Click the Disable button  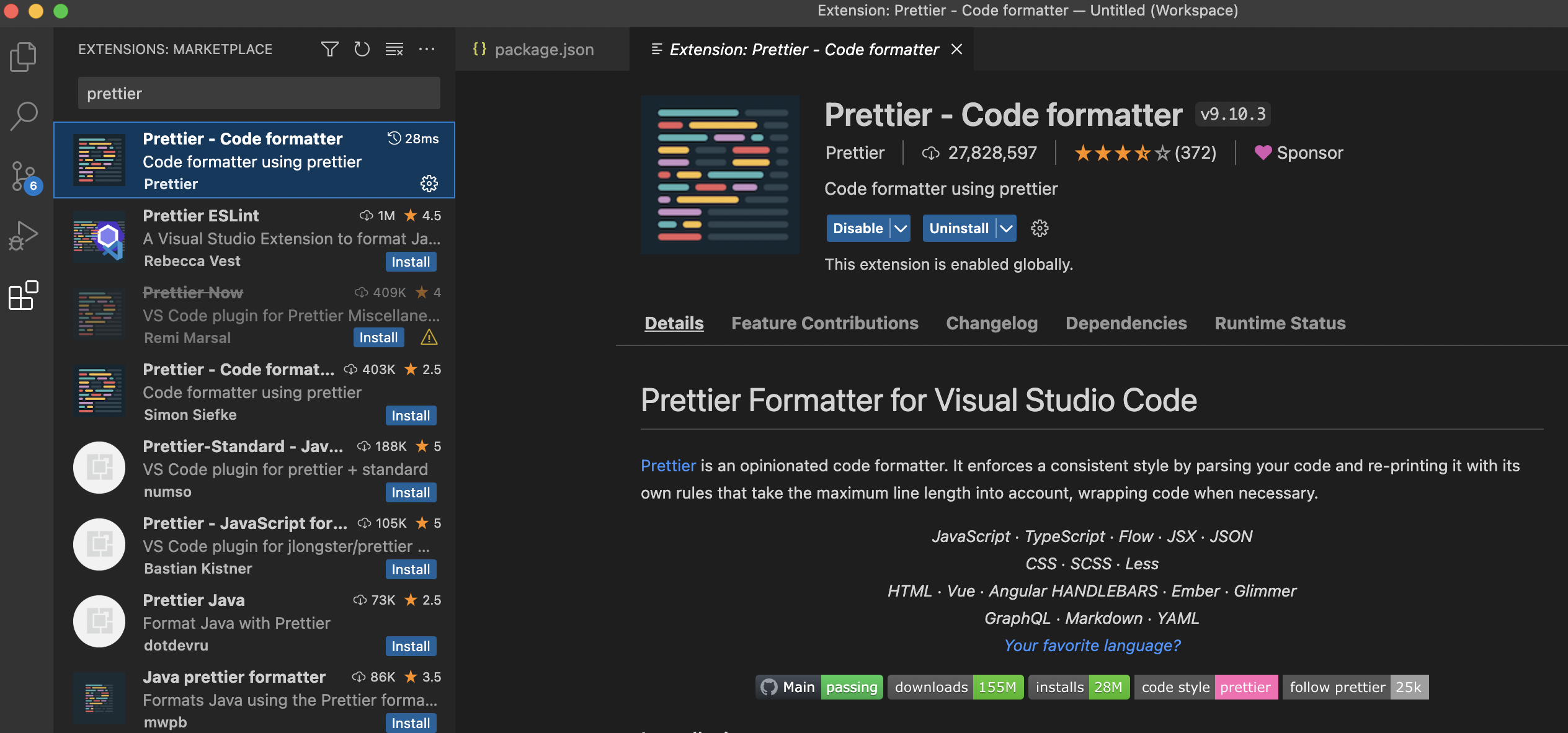coord(858,228)
